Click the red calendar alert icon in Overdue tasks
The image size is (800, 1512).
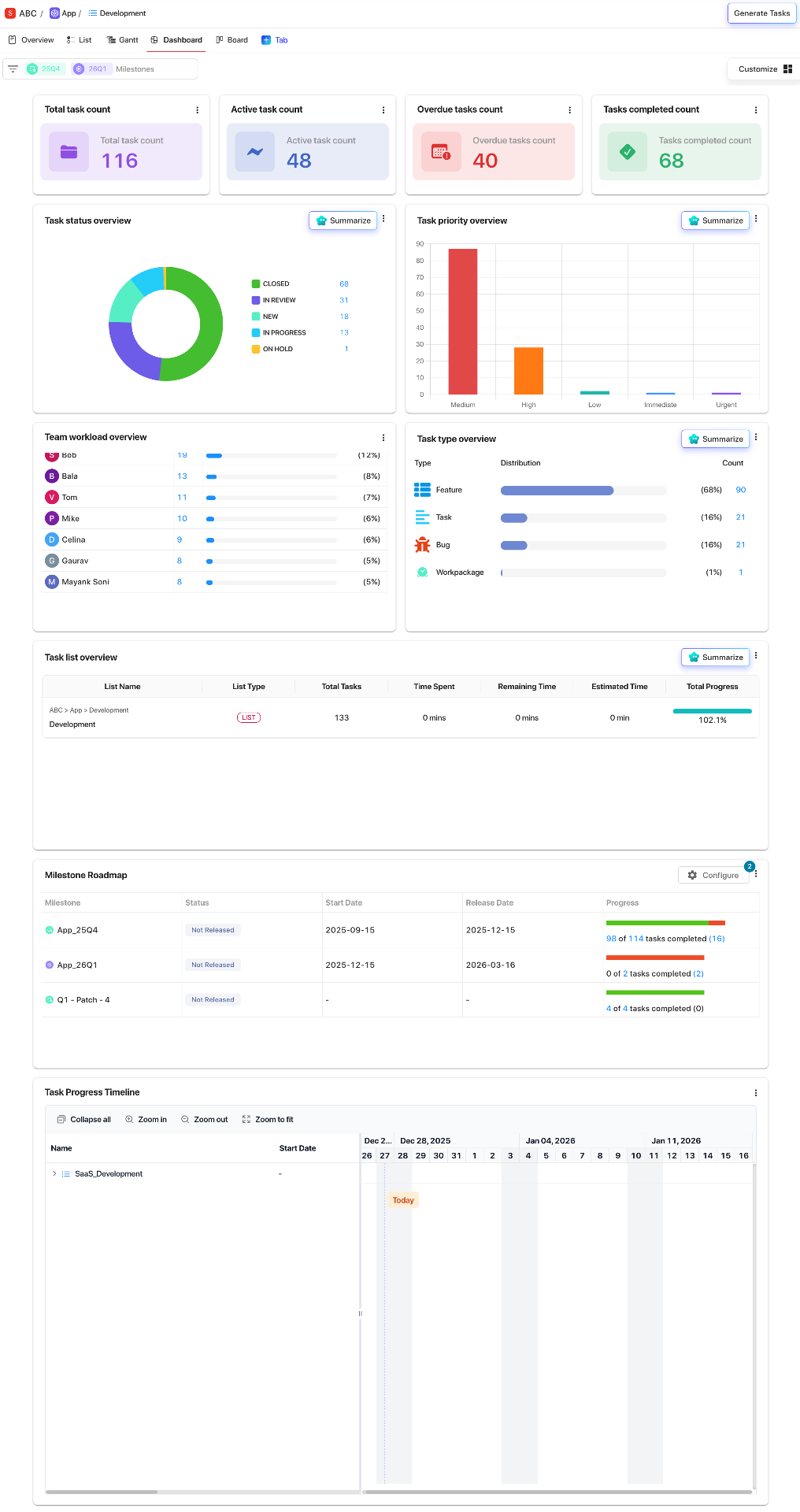pos(441,152)
